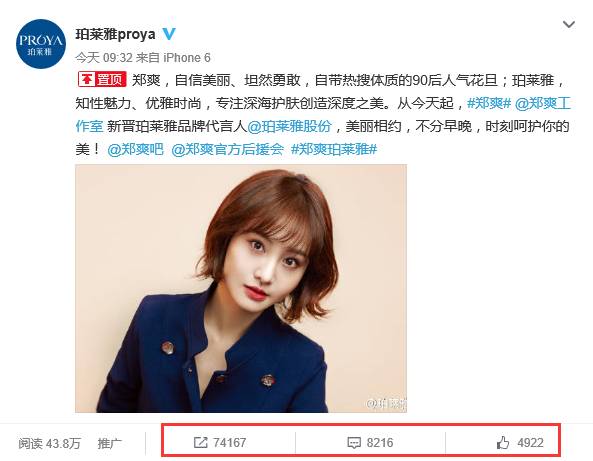Open the @郑爽官方后援会 mention link
593x461 pixels.
point(228,149)
